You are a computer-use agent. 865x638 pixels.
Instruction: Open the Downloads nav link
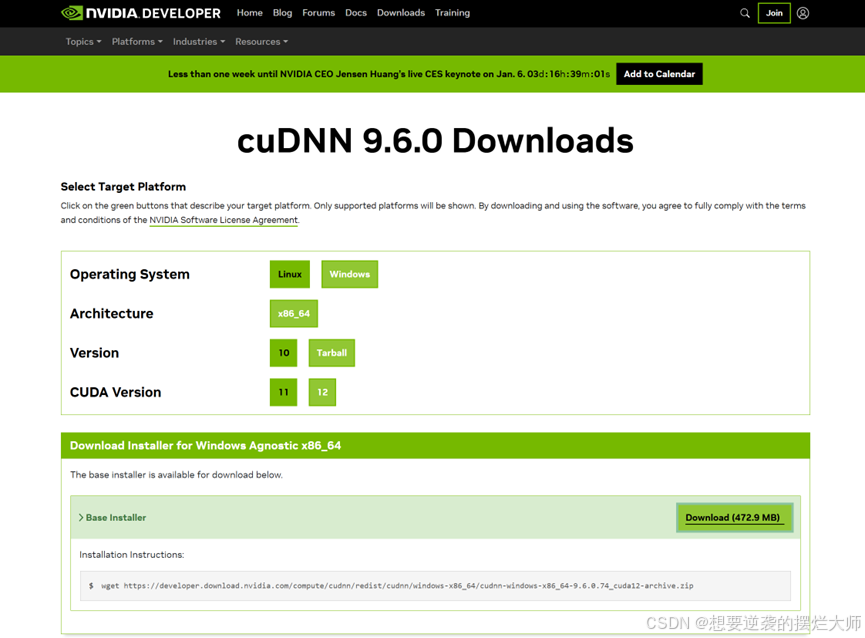pos(401,13)
